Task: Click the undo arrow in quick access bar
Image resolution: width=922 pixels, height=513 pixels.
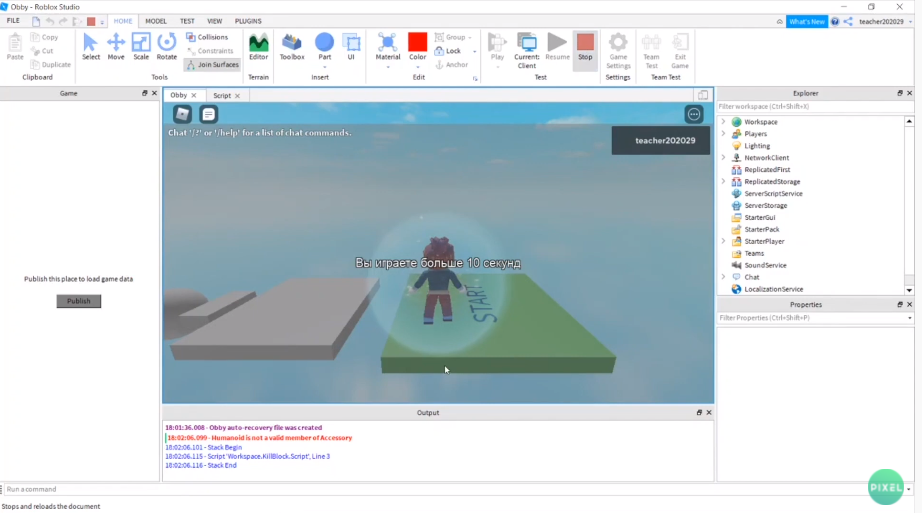Action: pos(50,21)
